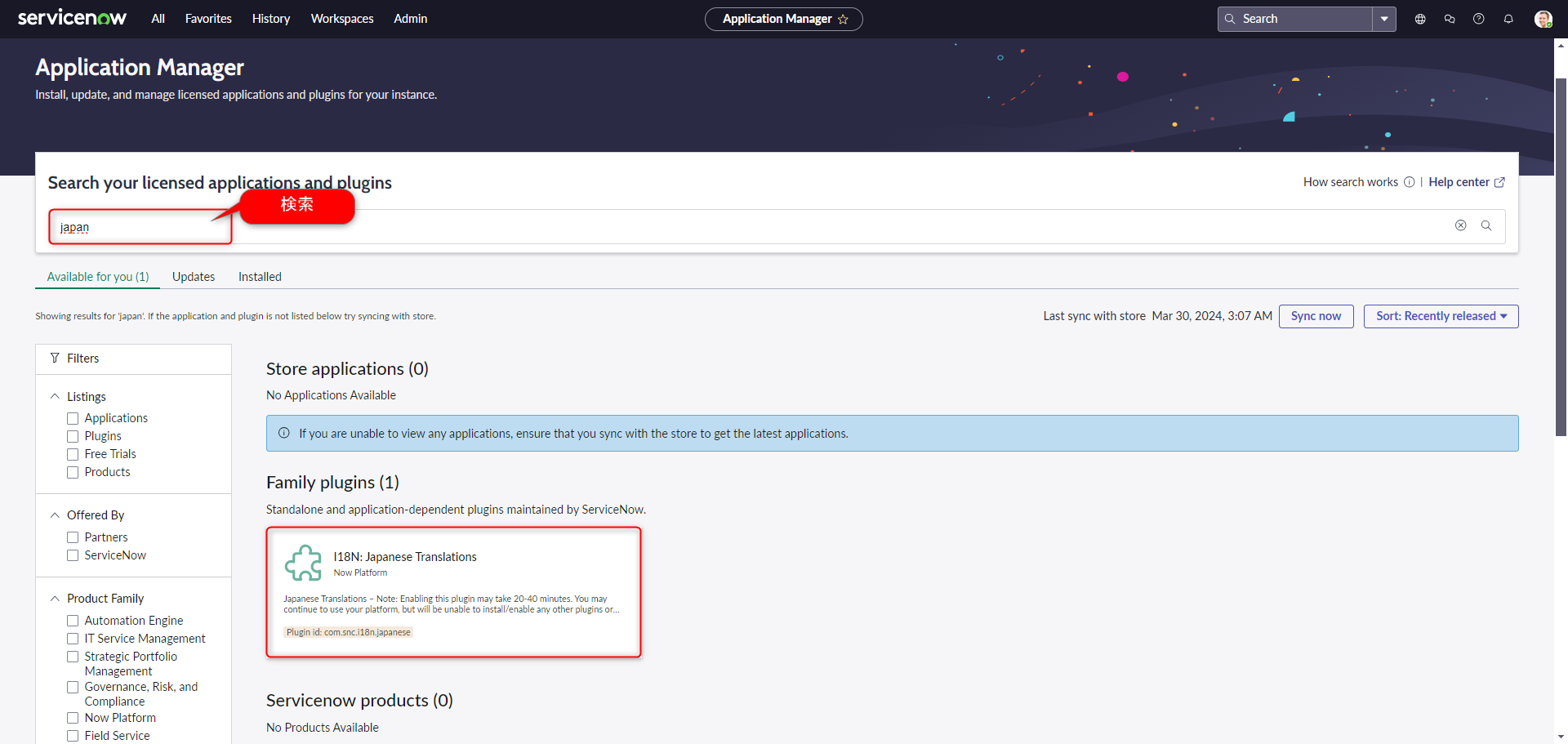Click the Sync now button

pos(1316,316)
